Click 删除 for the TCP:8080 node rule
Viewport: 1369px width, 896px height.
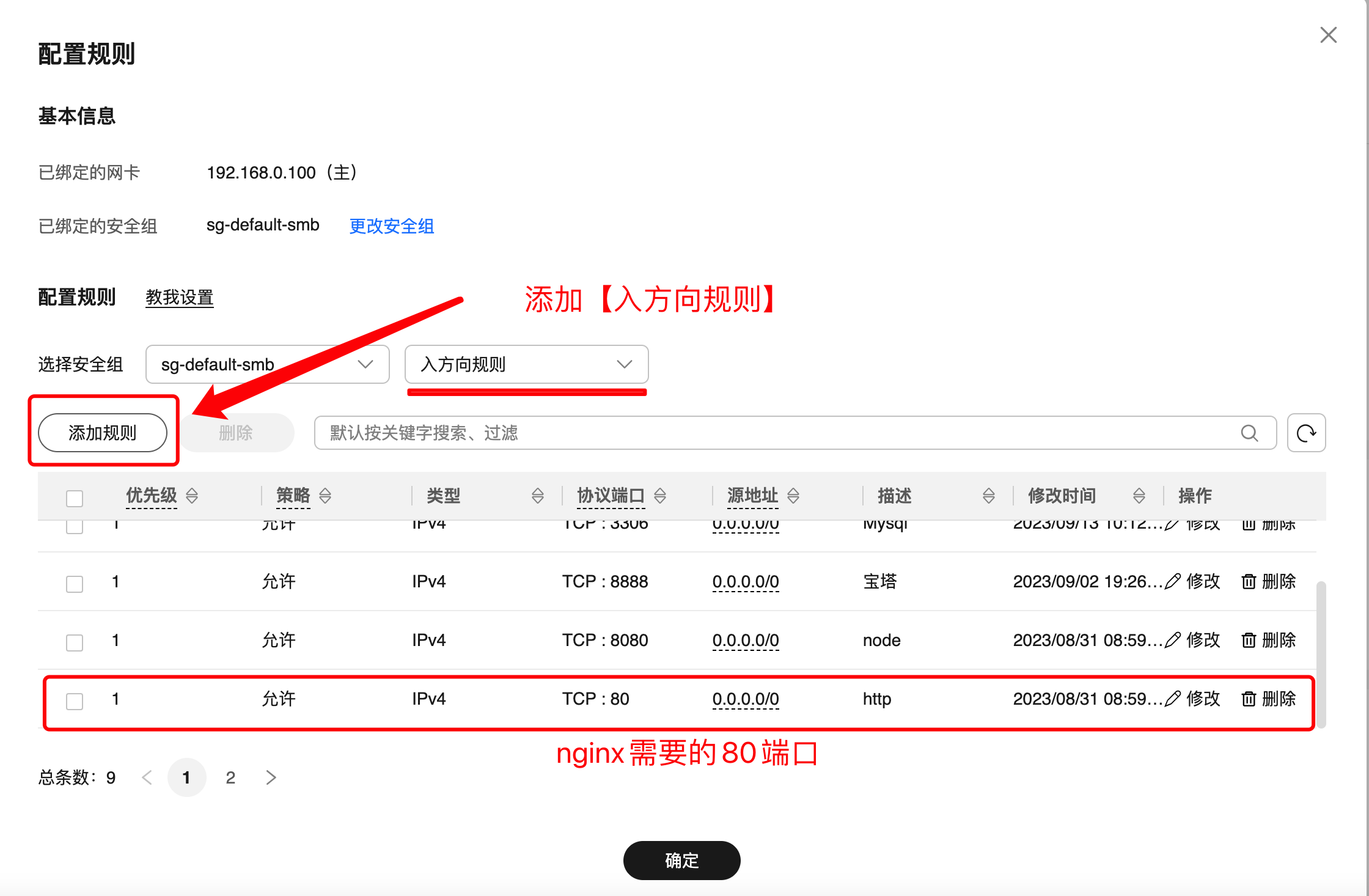tap(1269, 640)
